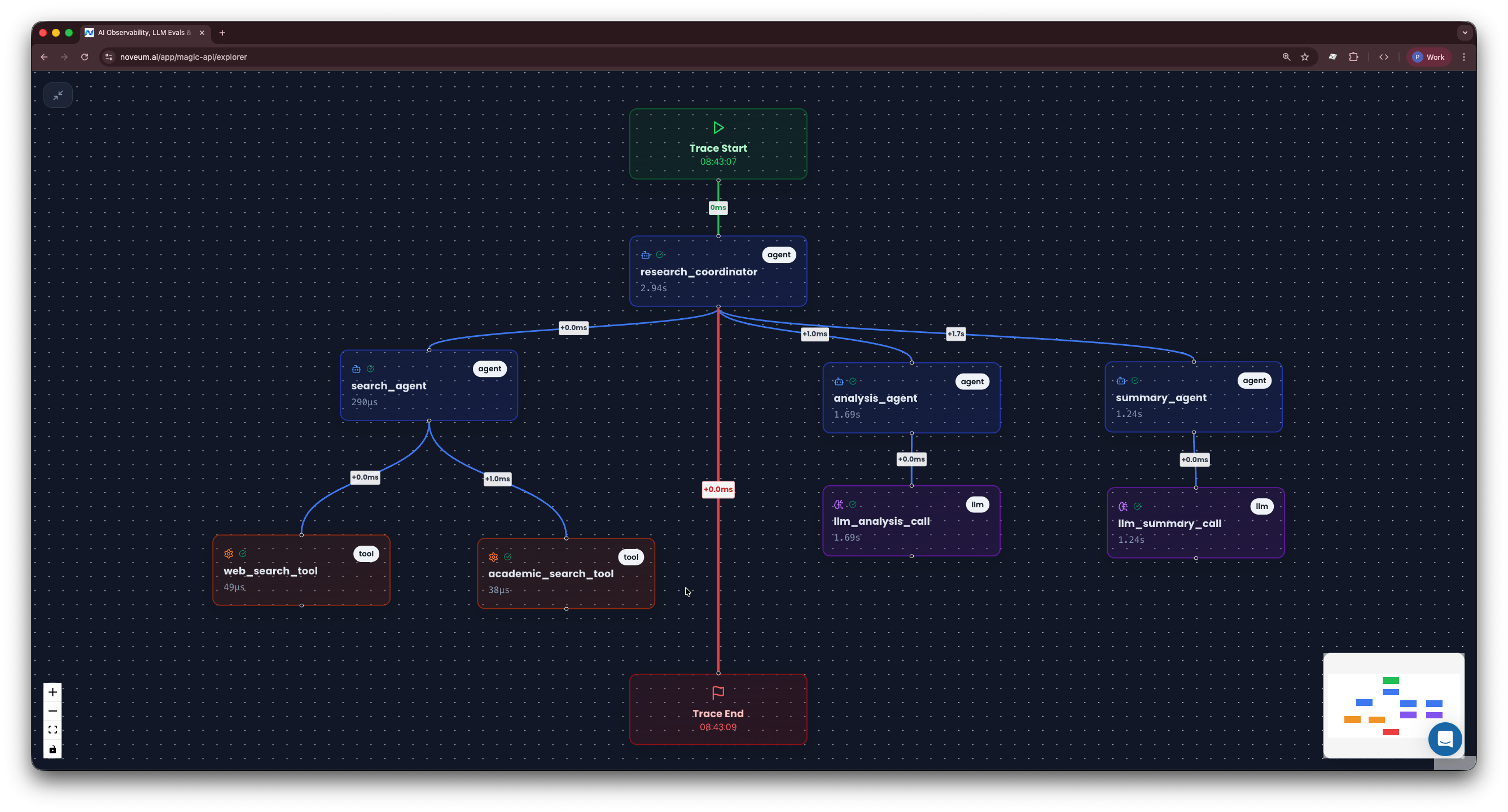Click the Trace Start play icon
This screenshot has height=812, width=1508.
[x=718, y=128]
